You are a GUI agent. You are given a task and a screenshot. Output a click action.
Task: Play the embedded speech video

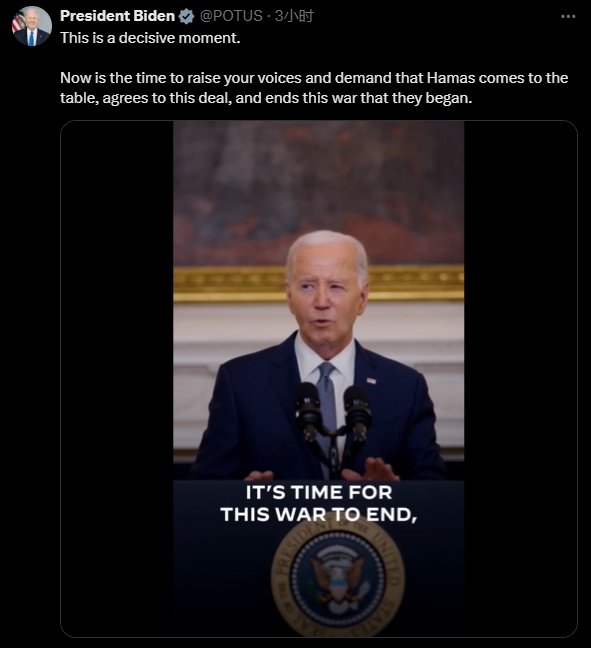tap(318, 378)
